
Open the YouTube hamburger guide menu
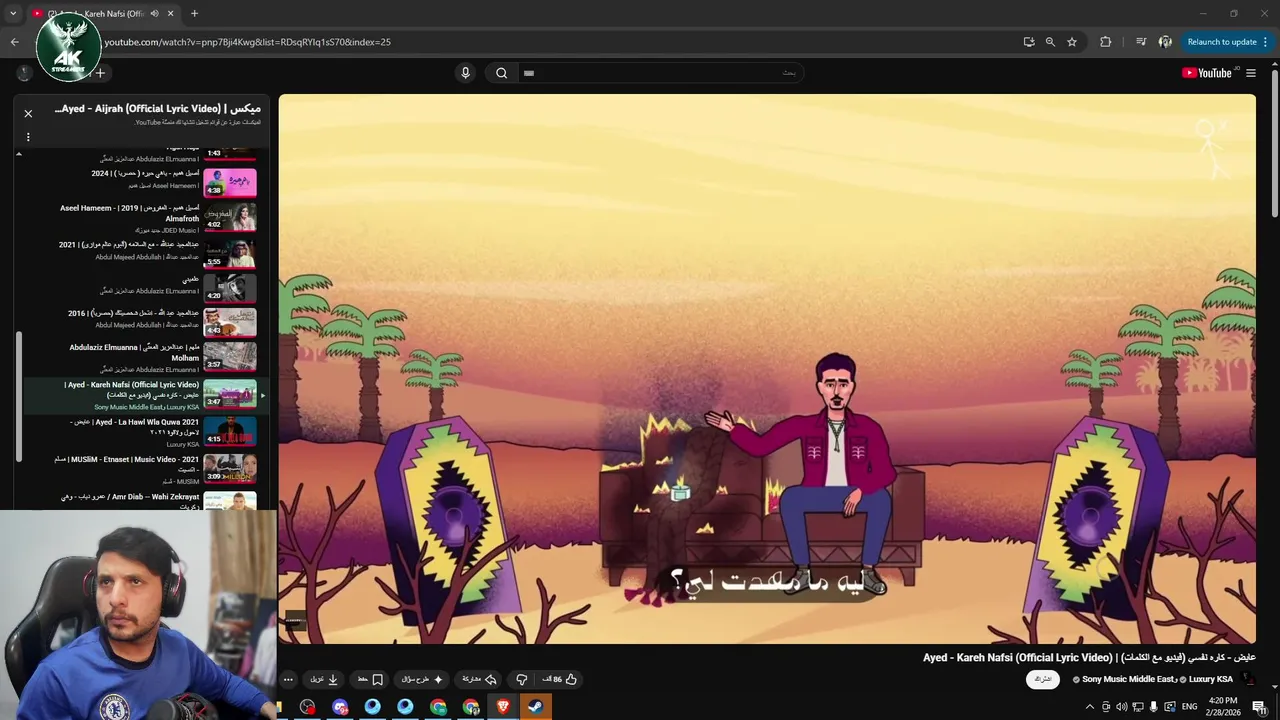click(x=1250, y=72)
